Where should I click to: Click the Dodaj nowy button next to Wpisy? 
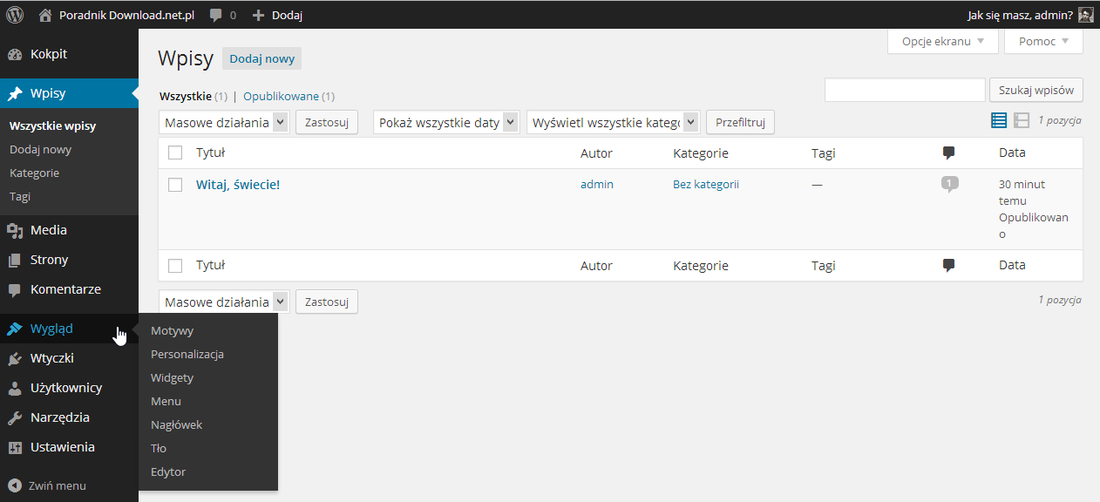tap(262, 59)
